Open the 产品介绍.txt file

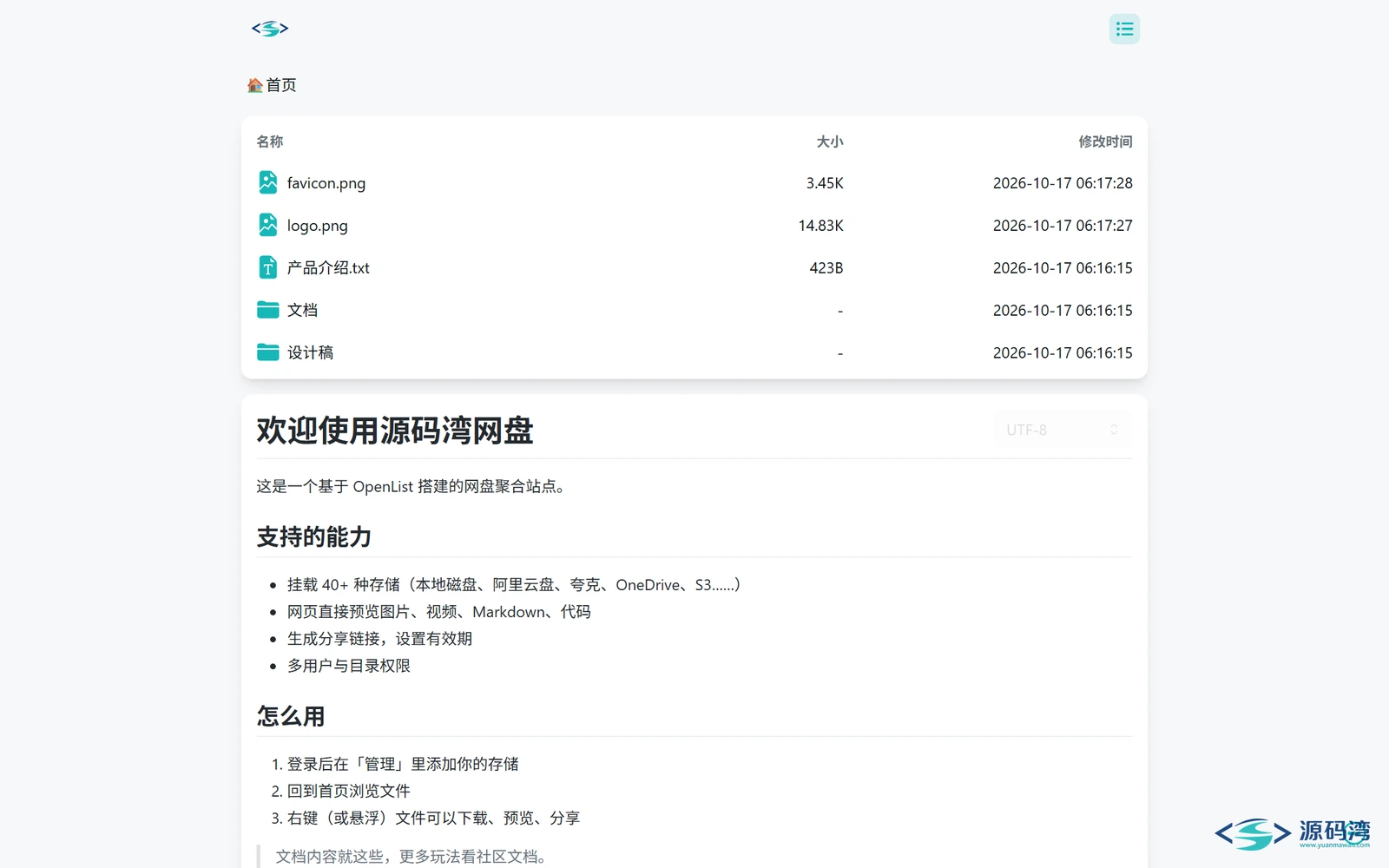point(328,268)
